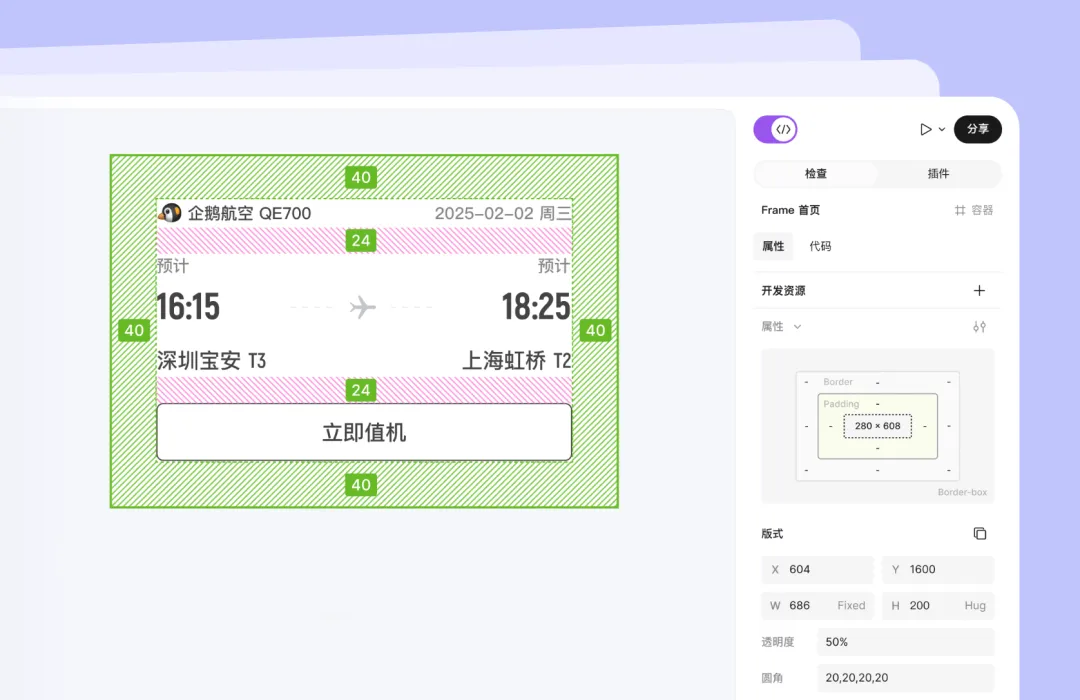Click the 深圳宝安 T3 text
Screen dimensions: 1080x700
[211, 360]
